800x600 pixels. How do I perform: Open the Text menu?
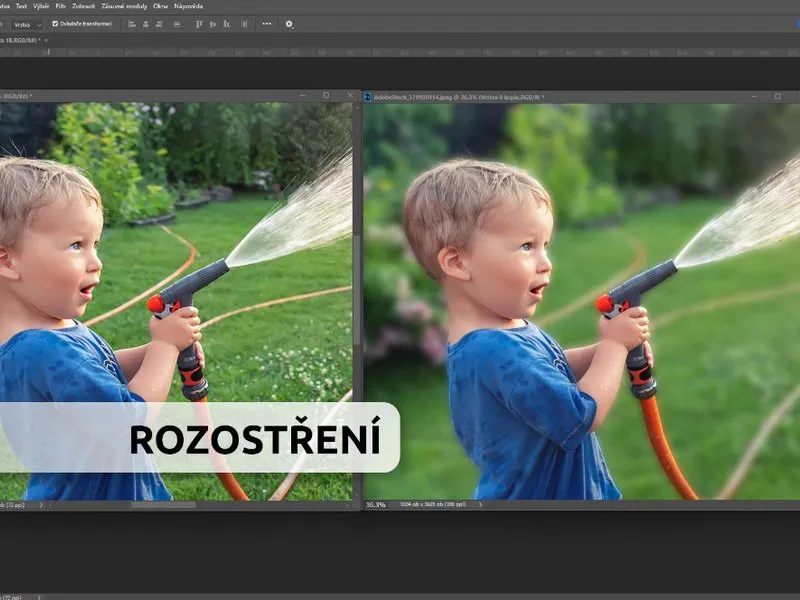pyautogui.click(x=21, y=6)
